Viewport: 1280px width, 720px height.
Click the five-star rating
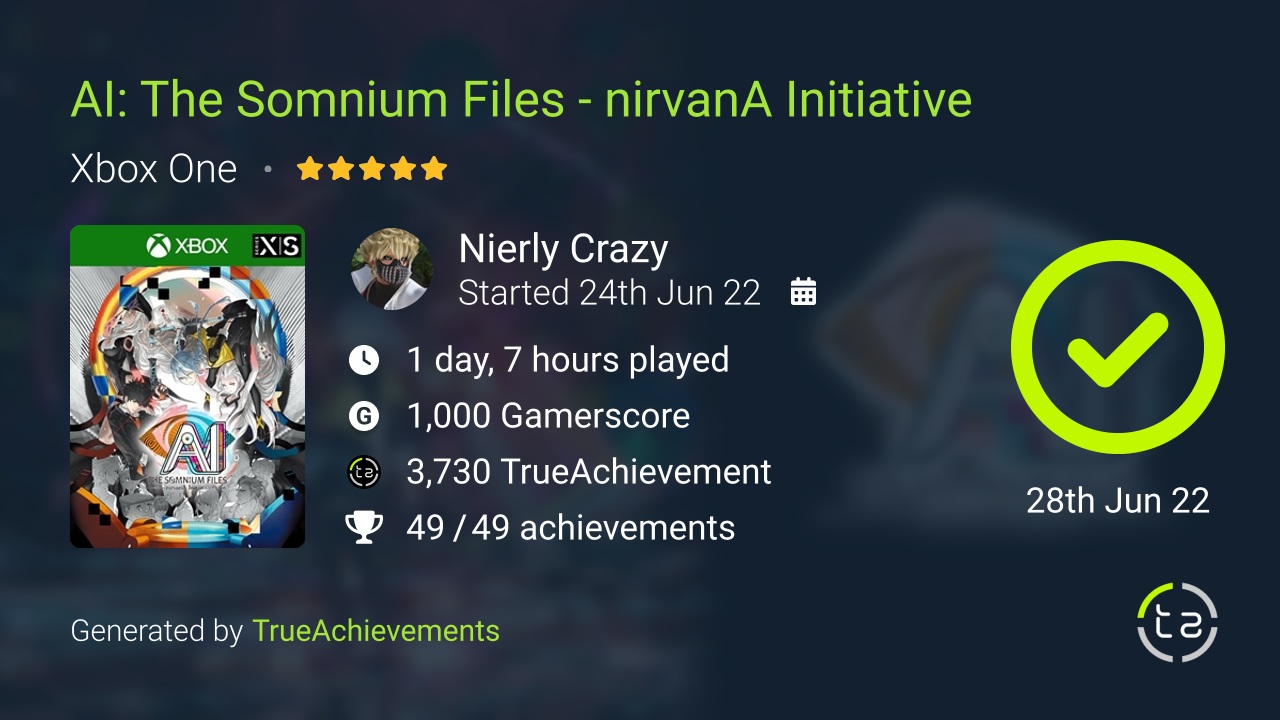372,169
